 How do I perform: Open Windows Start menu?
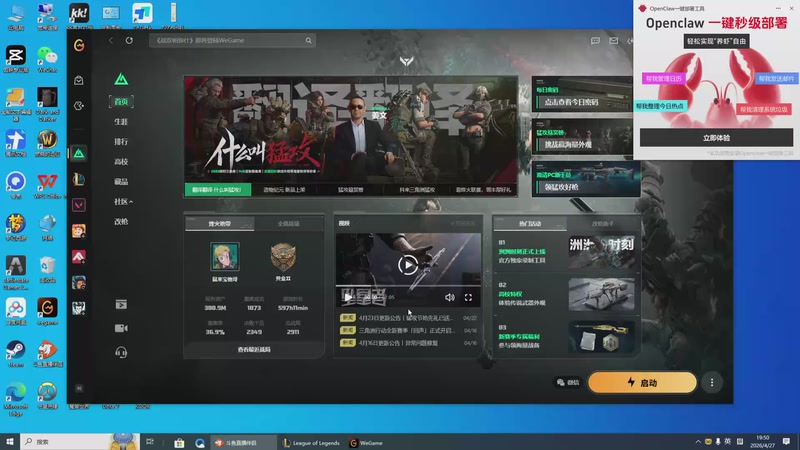10,442
